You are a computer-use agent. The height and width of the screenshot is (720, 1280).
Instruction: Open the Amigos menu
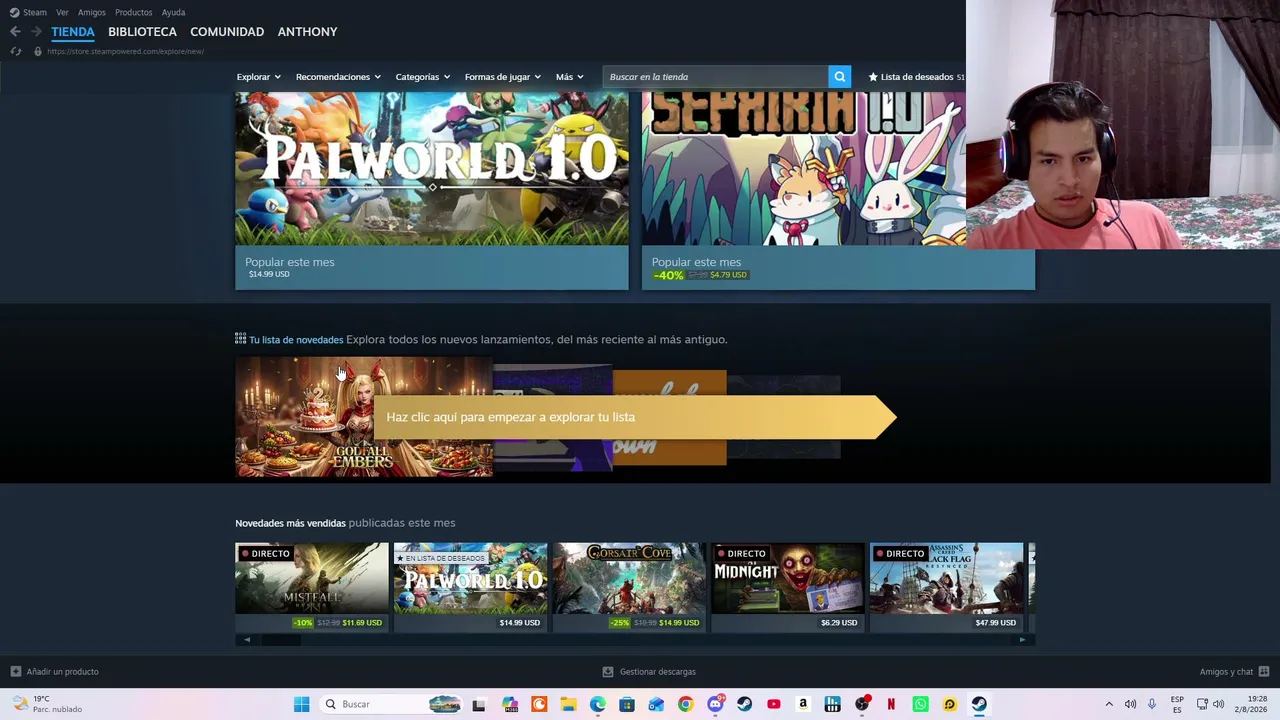pyautogui.click(x=92, y=12)
